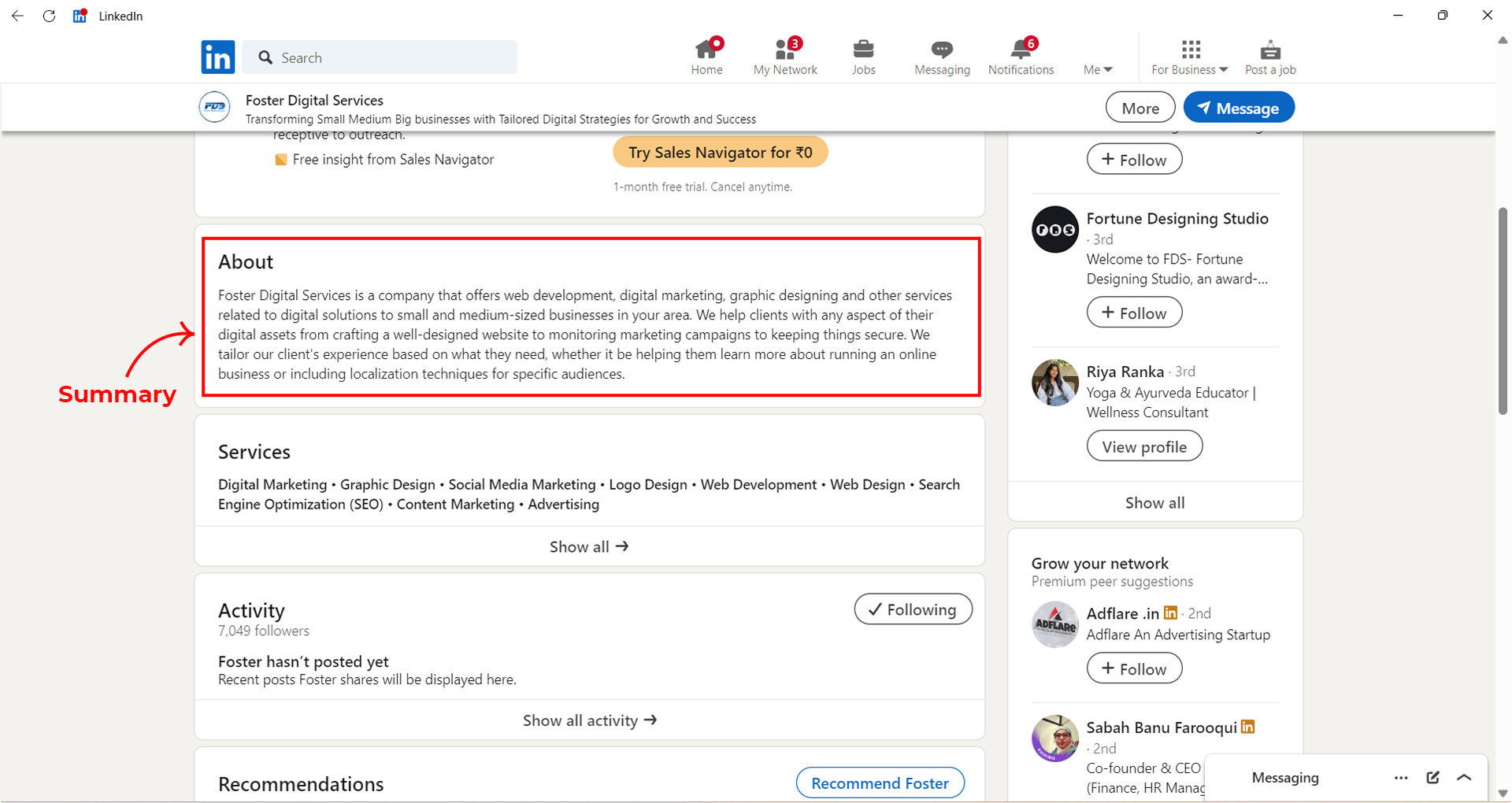Click the Messaging label in bottom bar
This screenshot has height=803, width=1512.
[x=1285, y=778]
